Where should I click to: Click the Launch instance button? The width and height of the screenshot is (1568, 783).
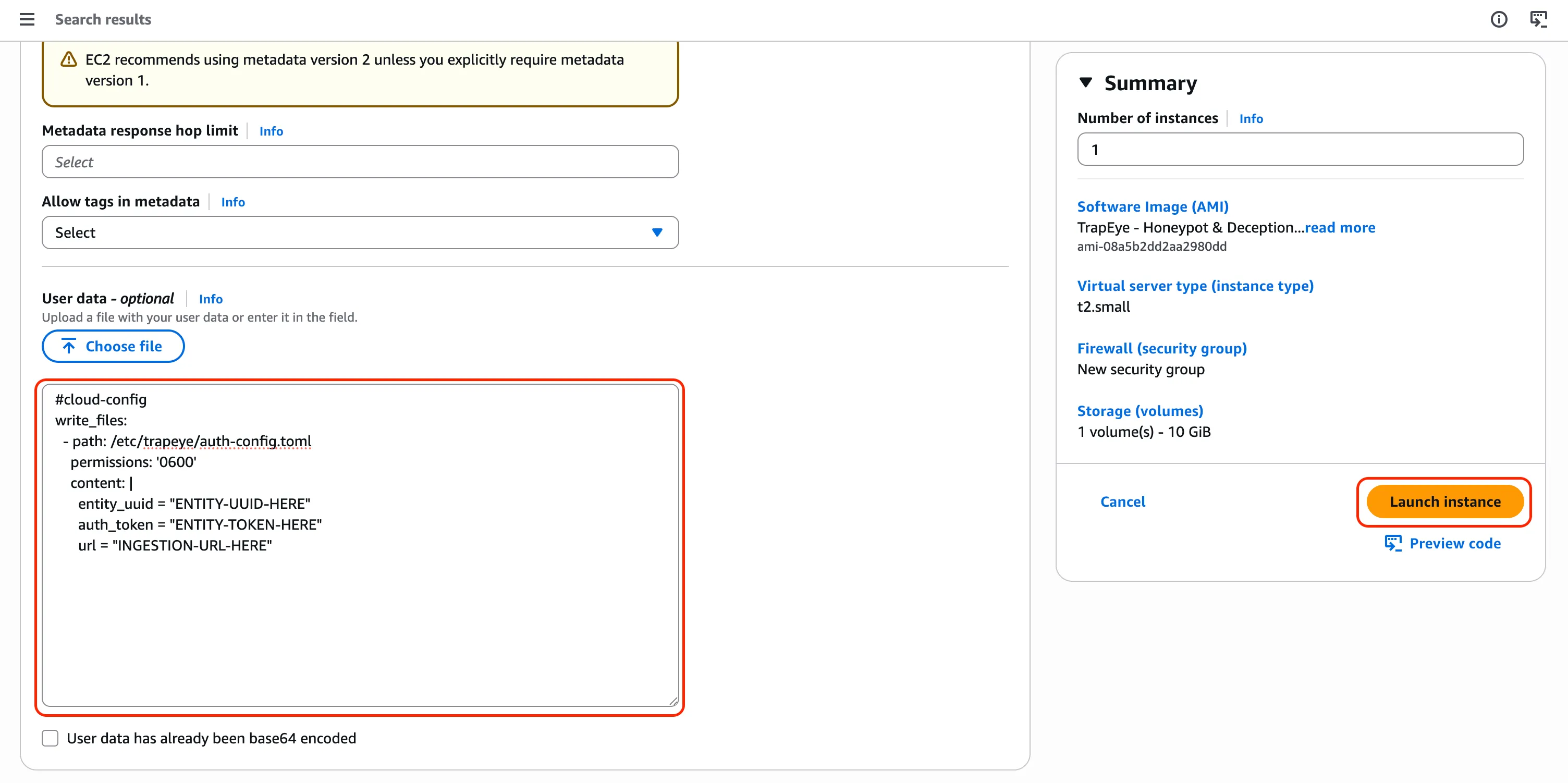point(1444,501)
